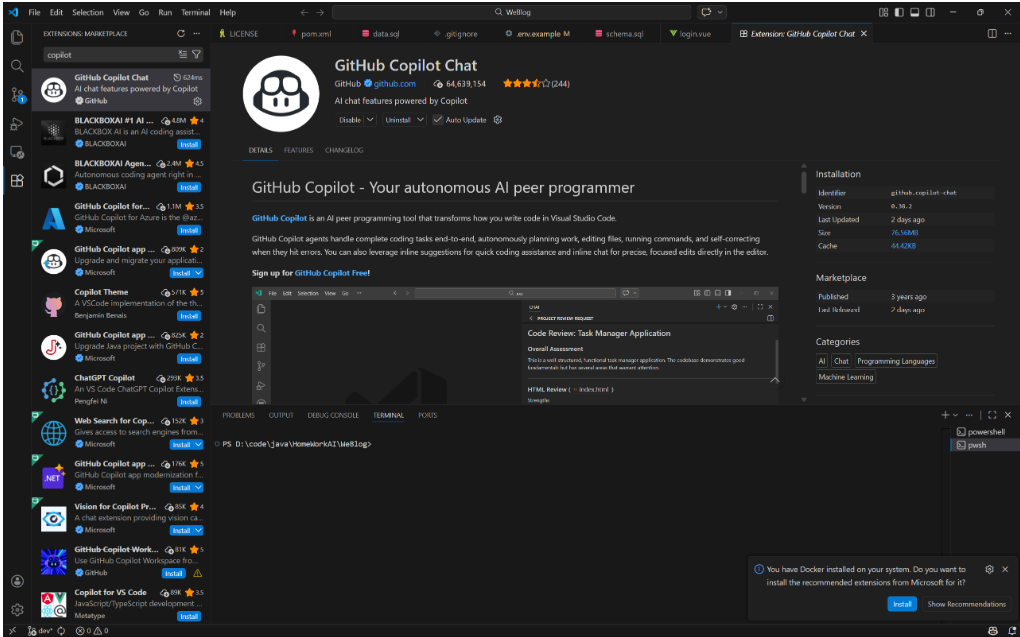Open the Run and Debug view
The width and height of the screenshot is (1020, 637).
tap(17, 124)
